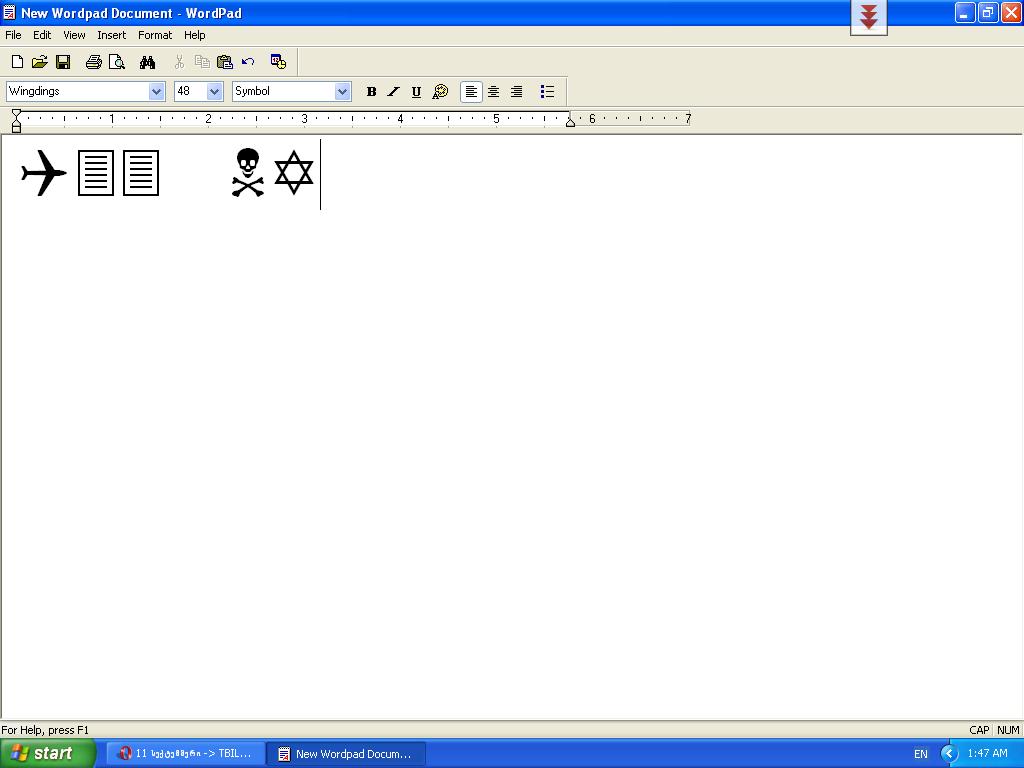Undo the last action with the arrow icon

(x=248, y=62)
